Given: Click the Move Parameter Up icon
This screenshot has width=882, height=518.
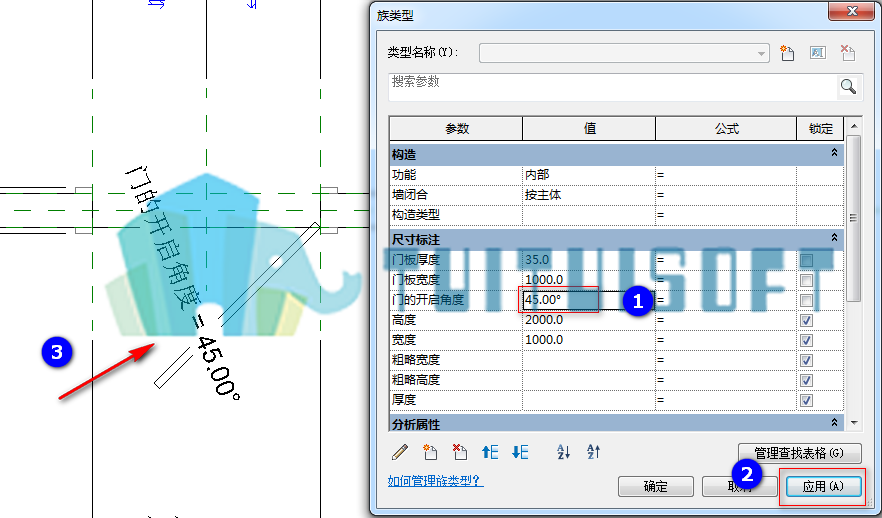Looking at the screenshot, I should coord(490,451).
